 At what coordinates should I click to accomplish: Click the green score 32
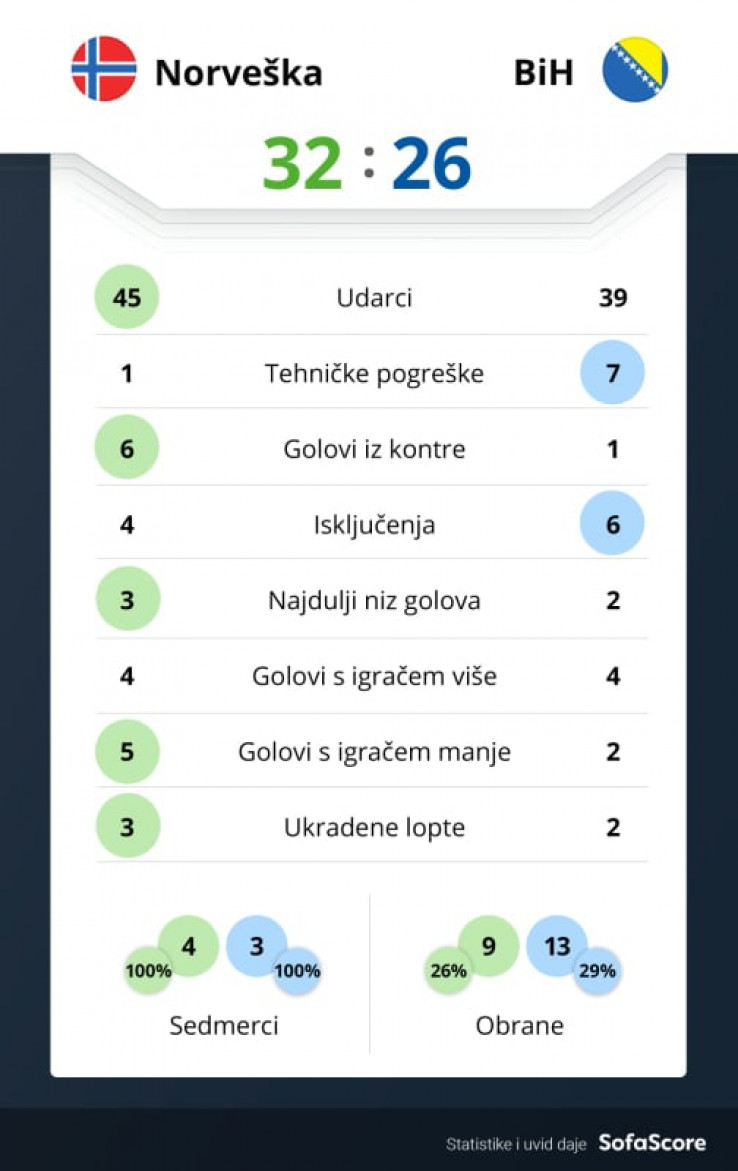click(302, 164)
